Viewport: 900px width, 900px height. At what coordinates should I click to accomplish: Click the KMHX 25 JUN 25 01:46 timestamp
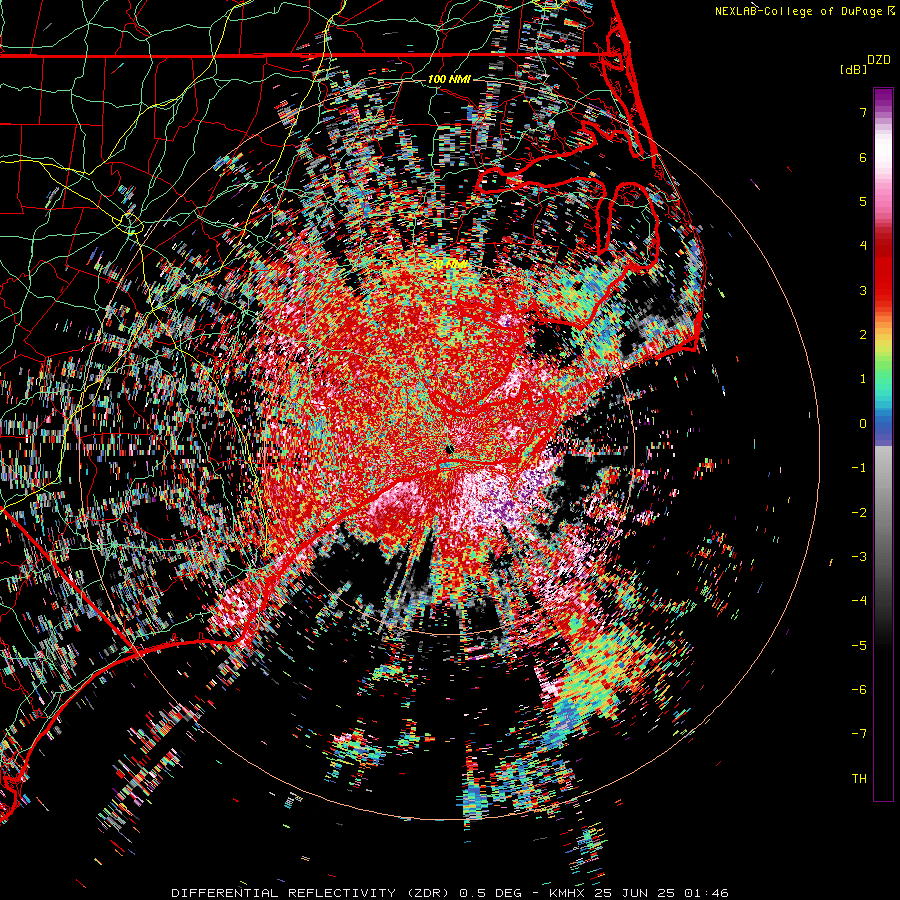tap(639, 893)
